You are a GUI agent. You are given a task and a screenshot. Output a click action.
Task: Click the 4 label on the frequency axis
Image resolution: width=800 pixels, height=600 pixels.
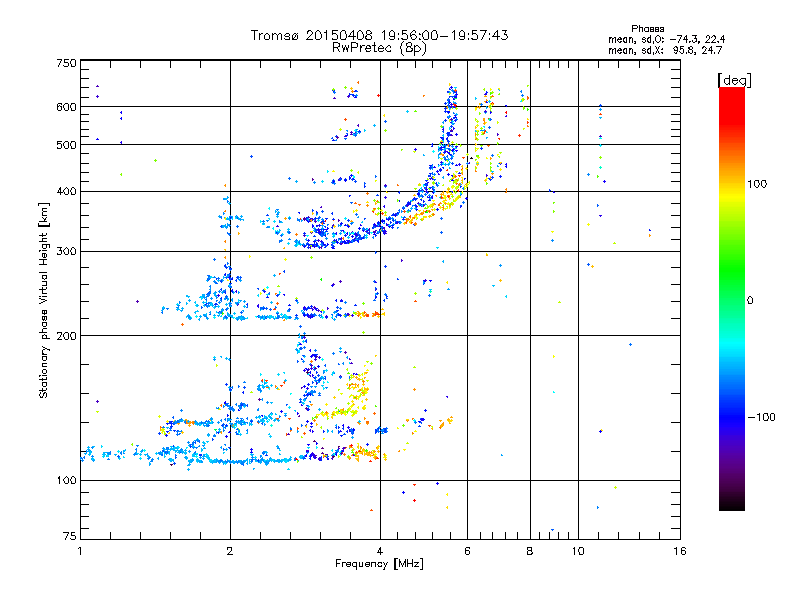click(x=380, y=551)
